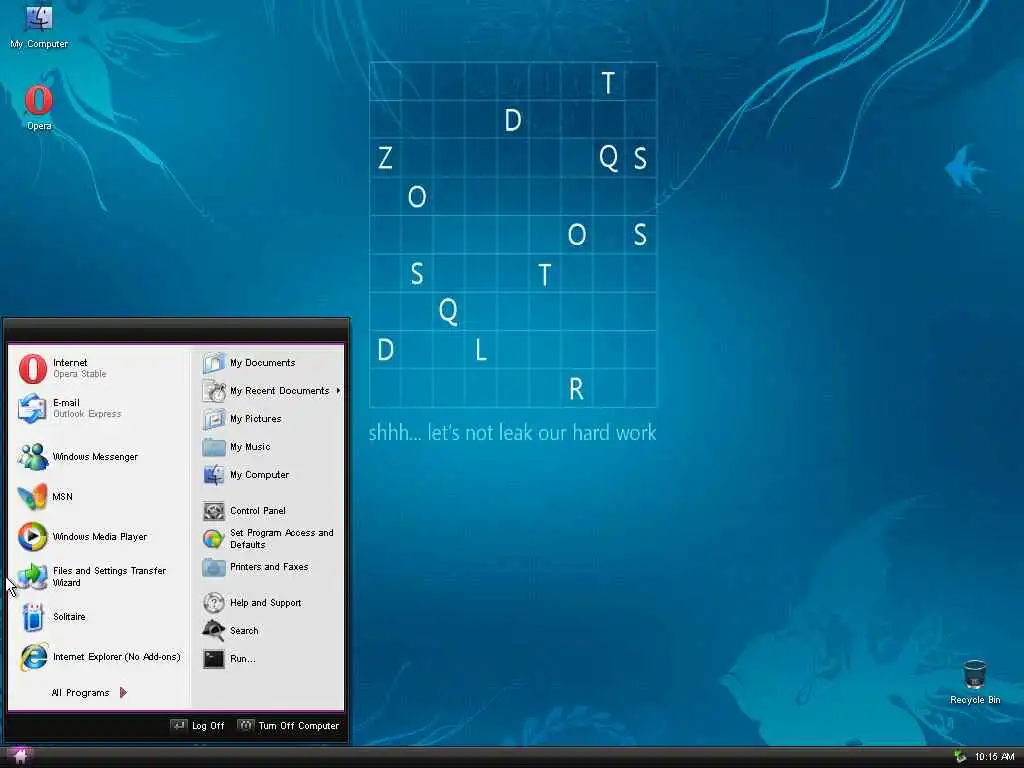The height and width of the screenshot is (768, 1024).
Task: Click the My Pictures folder icon
Action: 214,419
